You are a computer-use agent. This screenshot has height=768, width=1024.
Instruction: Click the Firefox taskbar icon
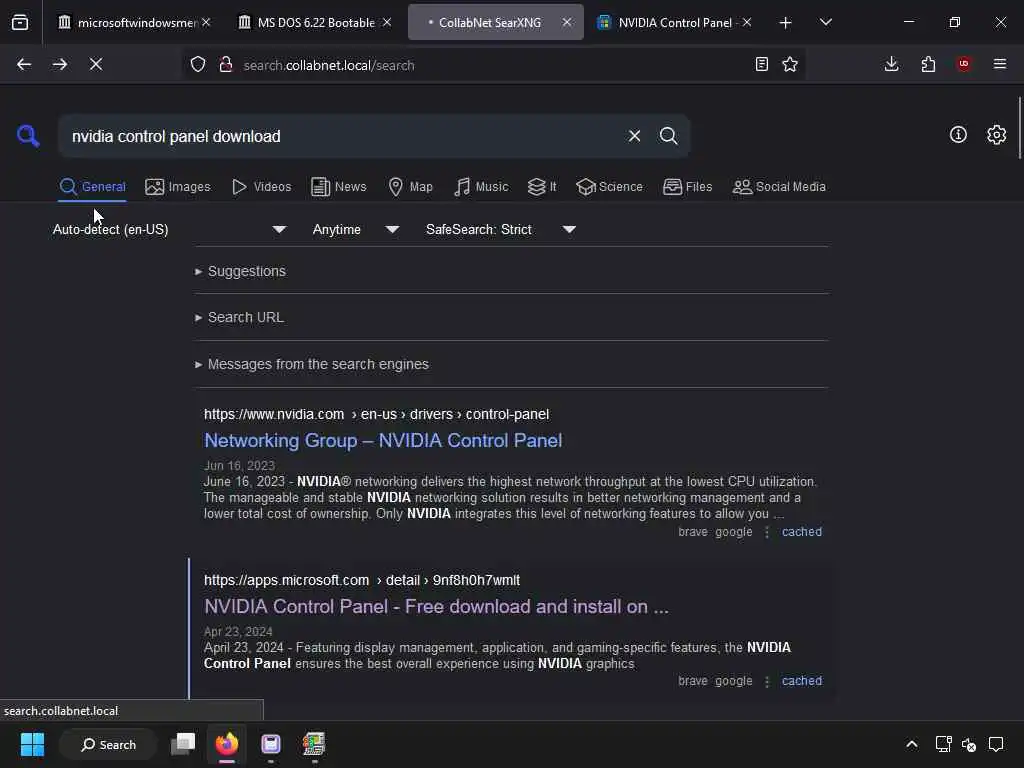tap(227, 744)
